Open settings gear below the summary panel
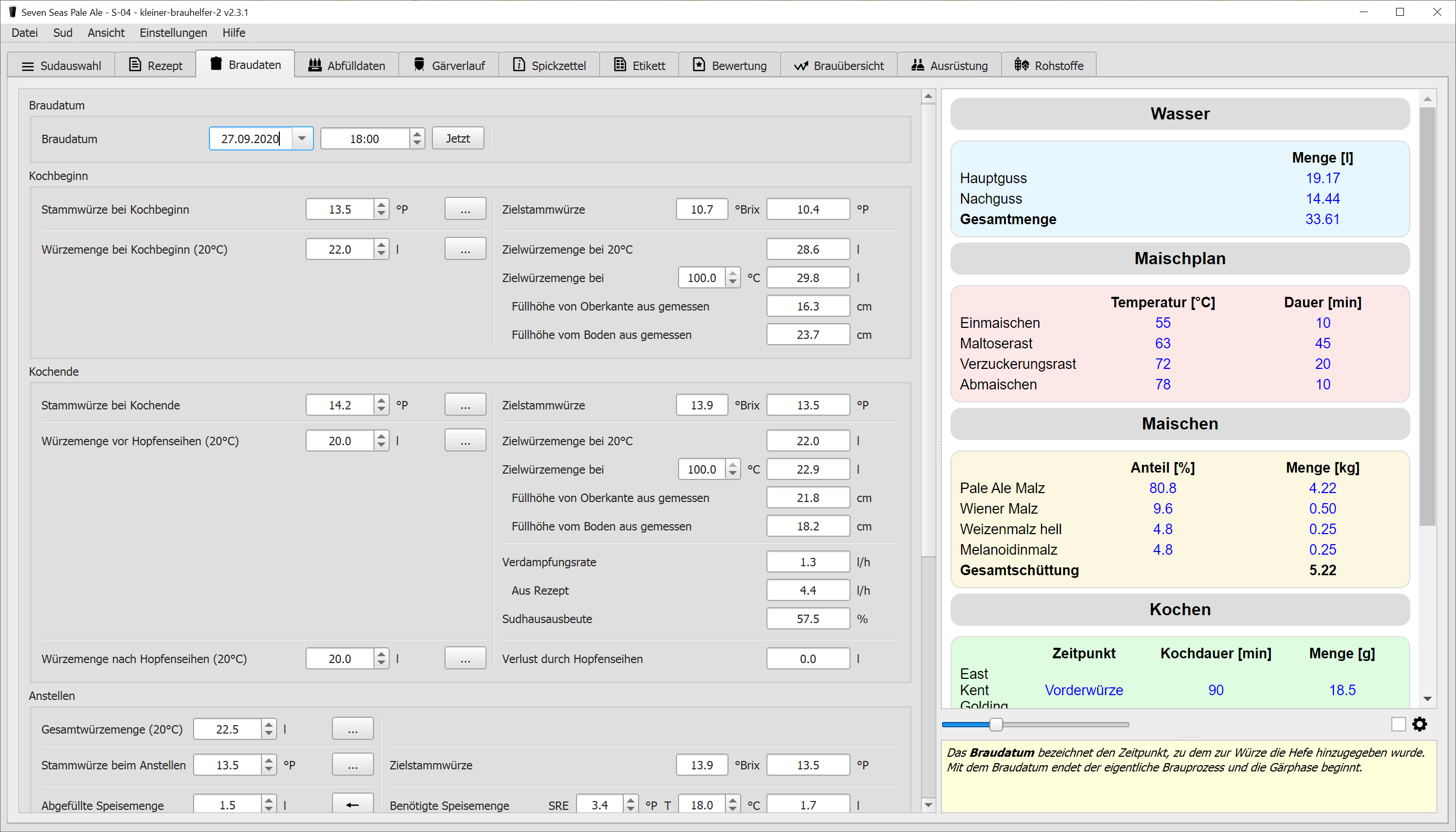1456x832 pixels. [x=1420, y=725]
